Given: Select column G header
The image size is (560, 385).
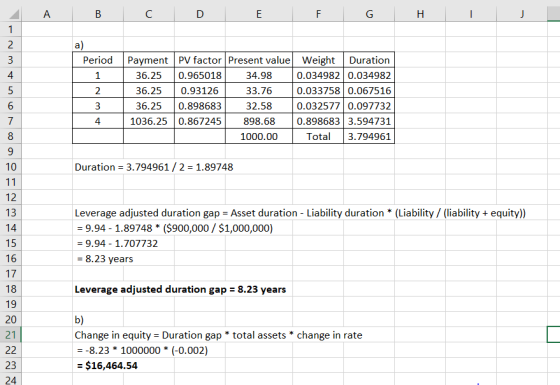Looking at the screenshot, I should click(369, 14).
